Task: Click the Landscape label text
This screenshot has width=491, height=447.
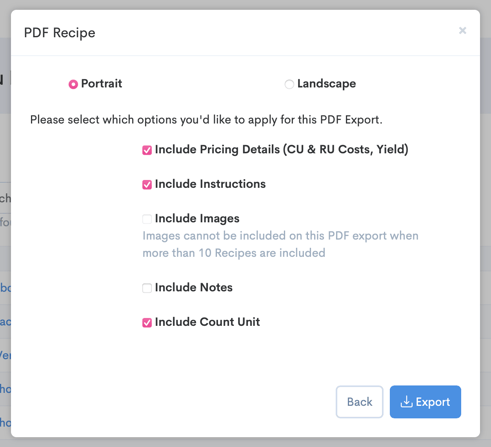Action: click(327, 83)
